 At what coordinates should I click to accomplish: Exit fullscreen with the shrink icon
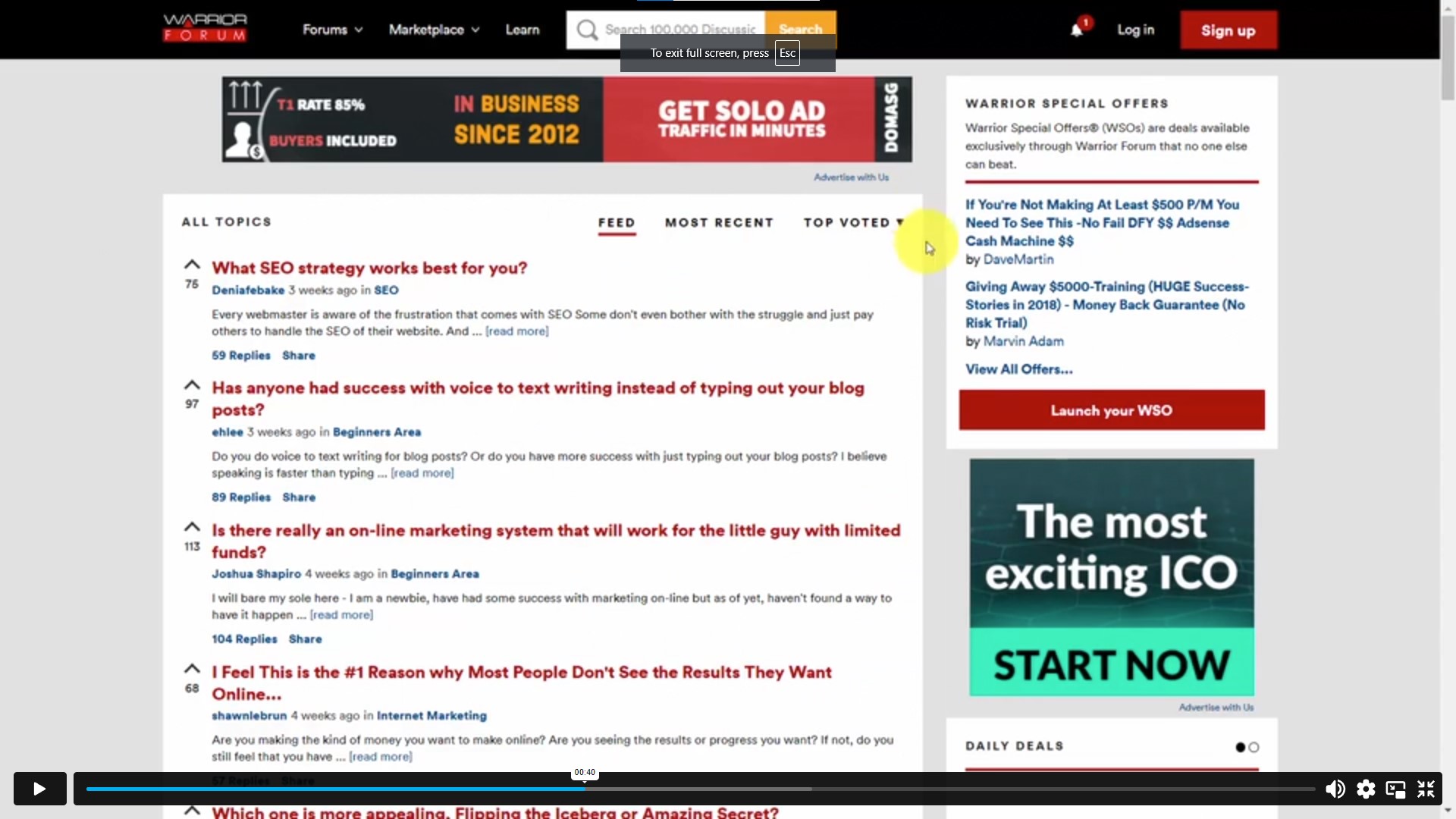(x=1426, y=789)
